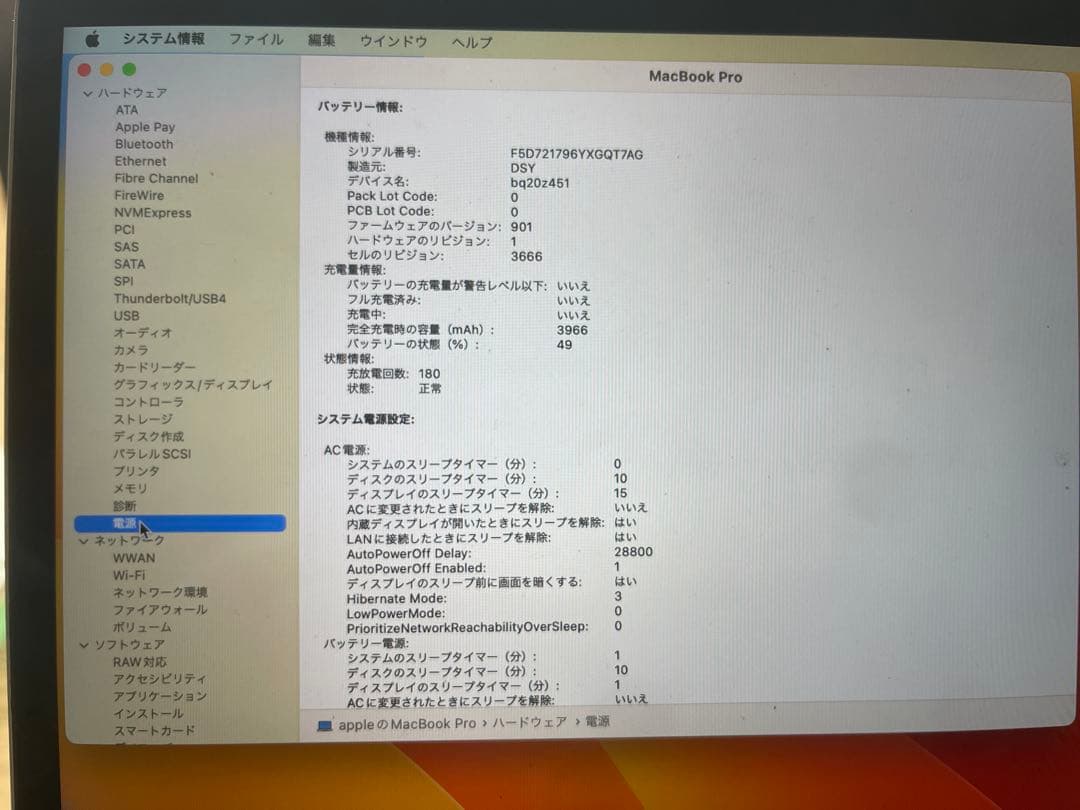Select カードリーダー in the sidebar
Screen dimensions: 1080x810
pyautogui.click(x=154, y=368)
